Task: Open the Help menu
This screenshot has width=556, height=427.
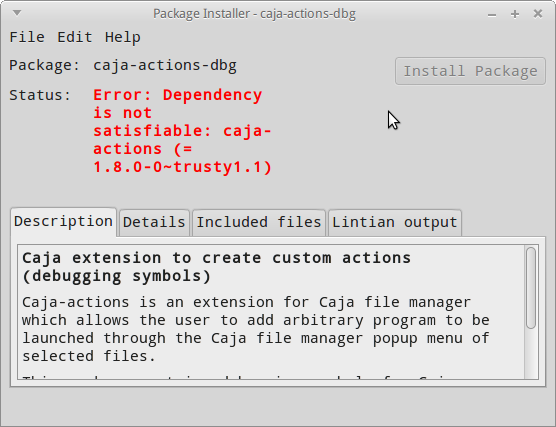Action: click(x=123, y=37)
